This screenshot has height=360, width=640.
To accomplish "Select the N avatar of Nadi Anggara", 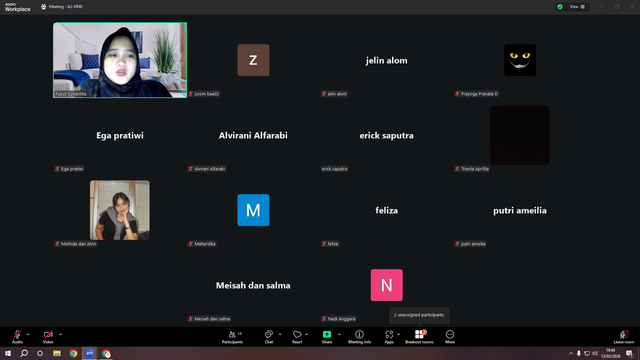I will 387,285.
